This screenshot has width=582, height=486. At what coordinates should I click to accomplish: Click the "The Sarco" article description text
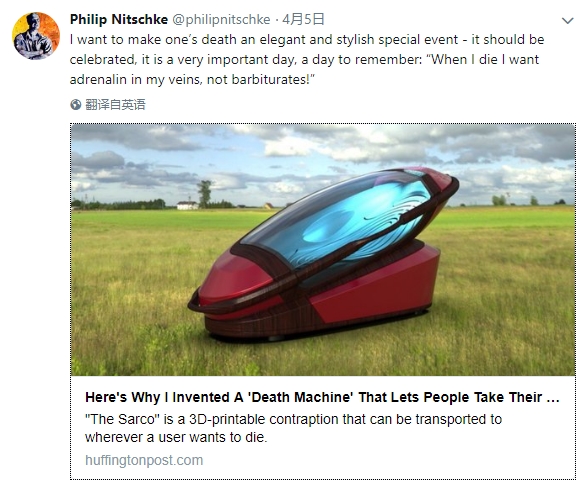[x=293, y=428]
